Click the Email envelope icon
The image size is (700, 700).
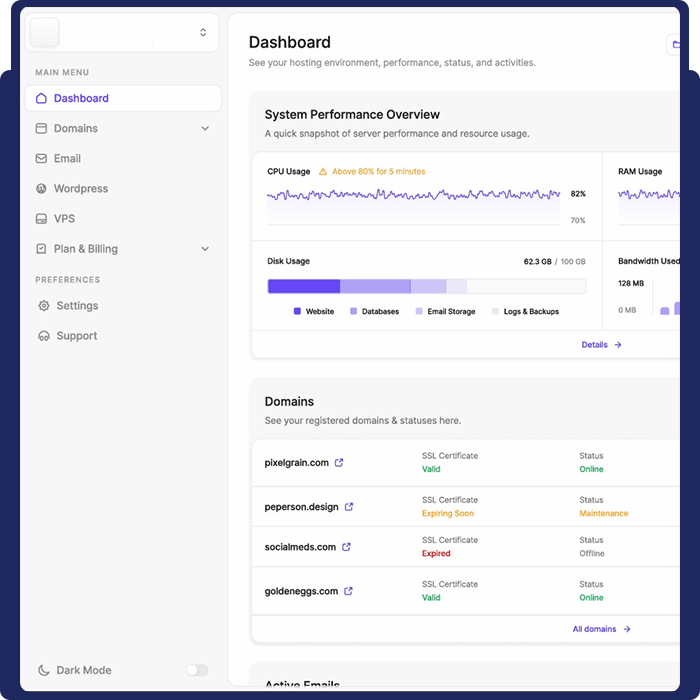[41, 158]
